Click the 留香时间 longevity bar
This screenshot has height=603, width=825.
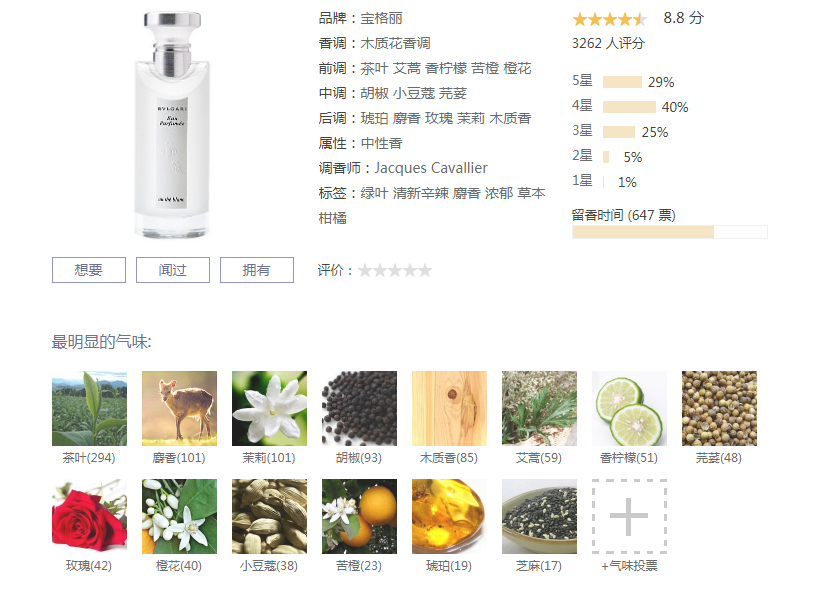click(x=670, y=232)
